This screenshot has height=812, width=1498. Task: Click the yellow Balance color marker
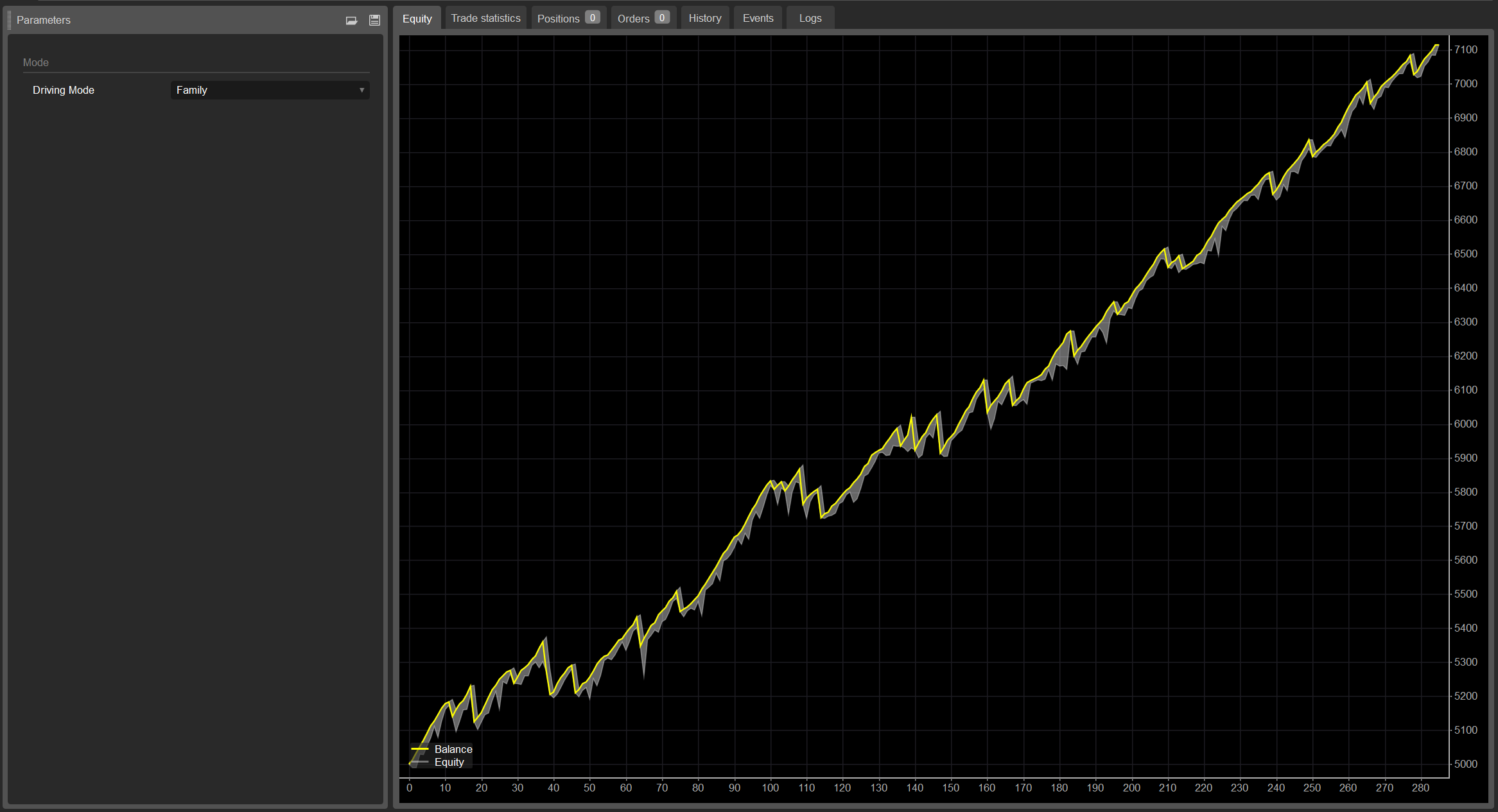click(421, 749)
